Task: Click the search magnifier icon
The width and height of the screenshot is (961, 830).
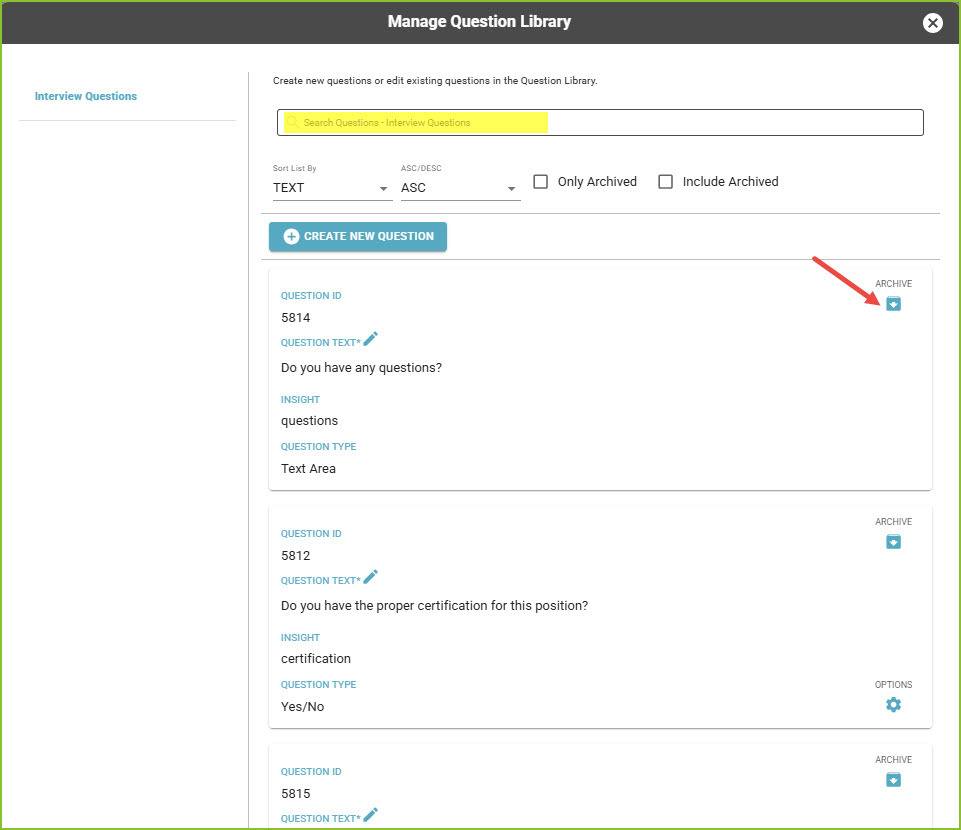Action: 293,122
